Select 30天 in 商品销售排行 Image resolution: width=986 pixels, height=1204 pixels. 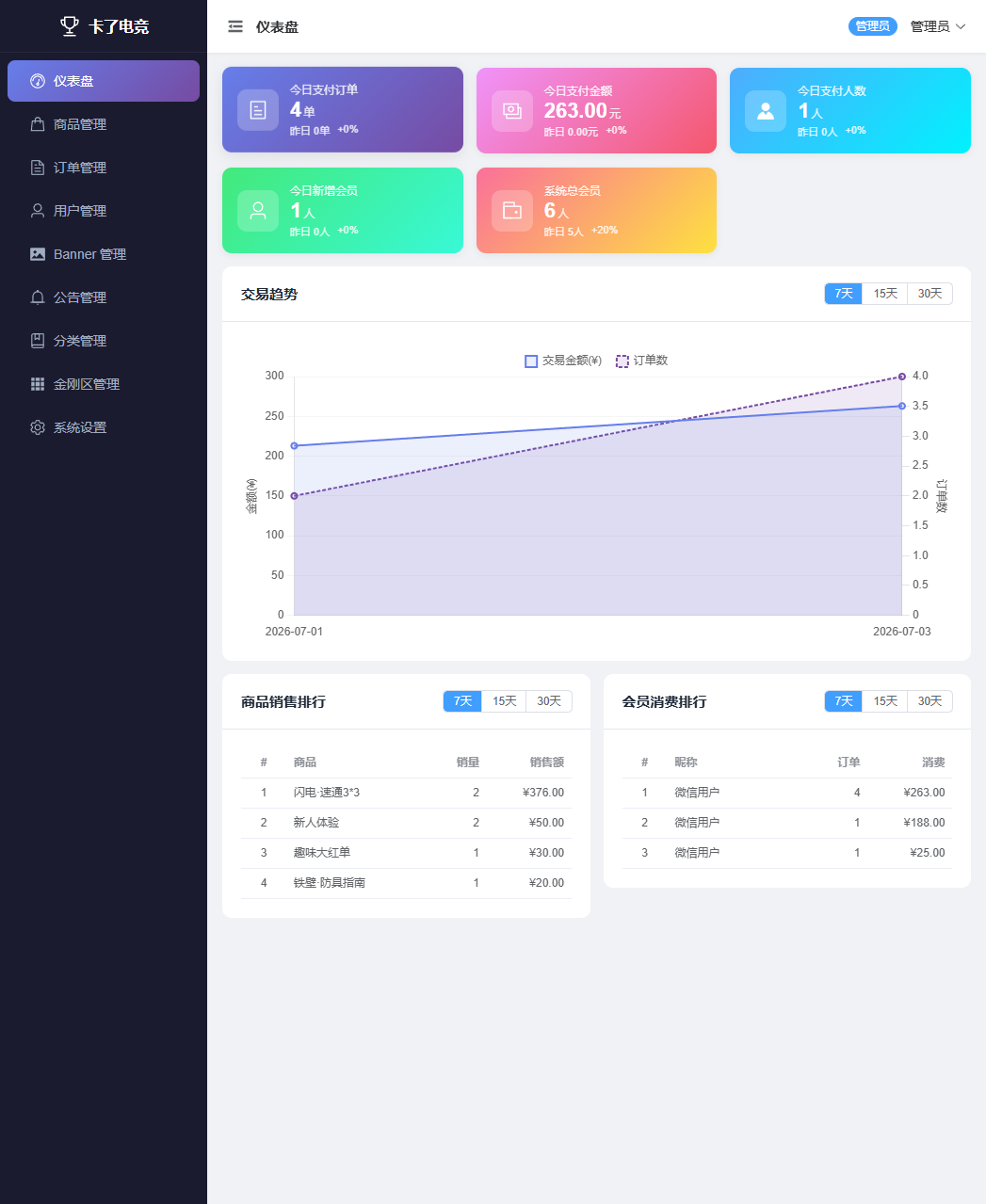coord(549,701)
